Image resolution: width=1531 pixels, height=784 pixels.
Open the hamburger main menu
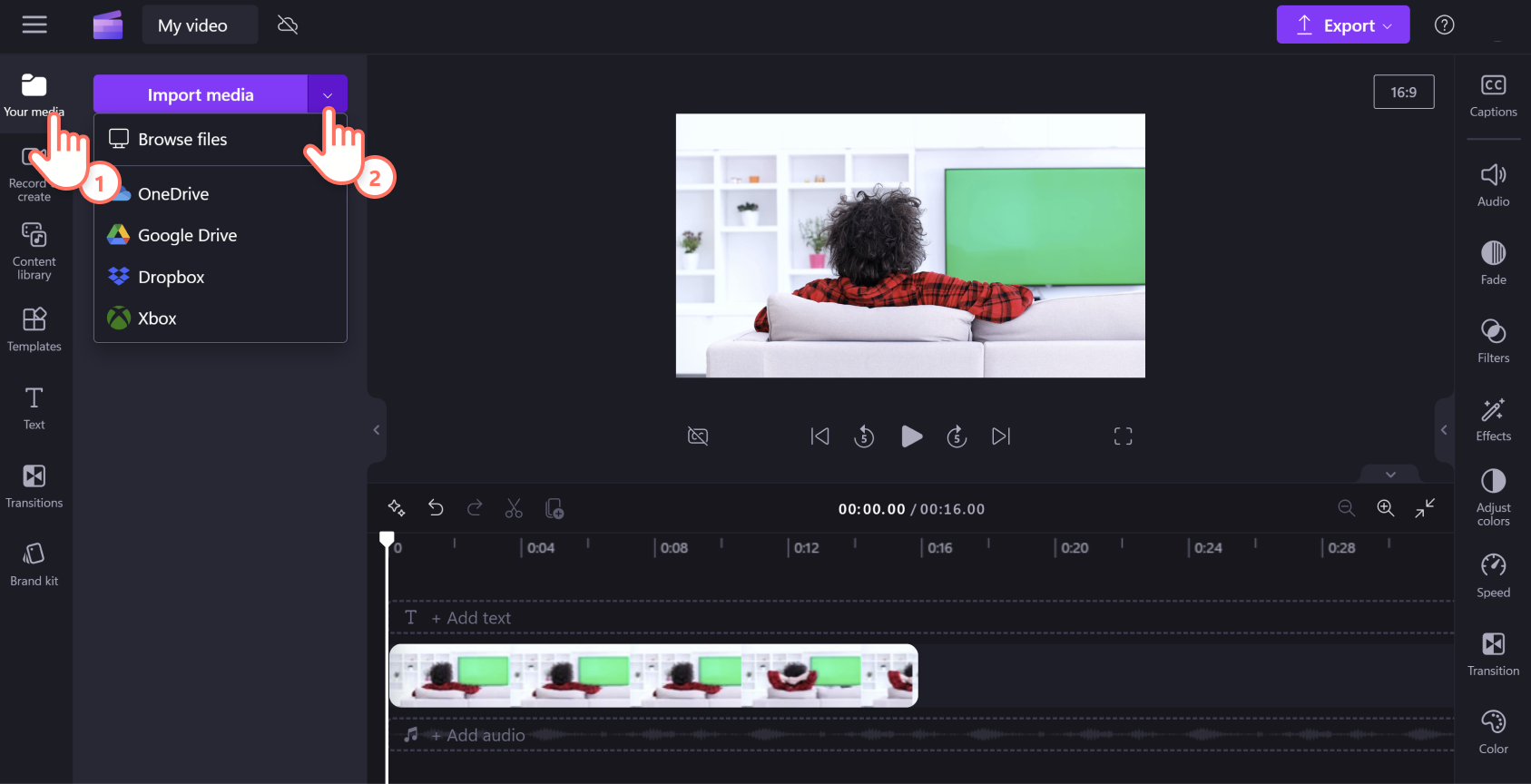(34, 25)
